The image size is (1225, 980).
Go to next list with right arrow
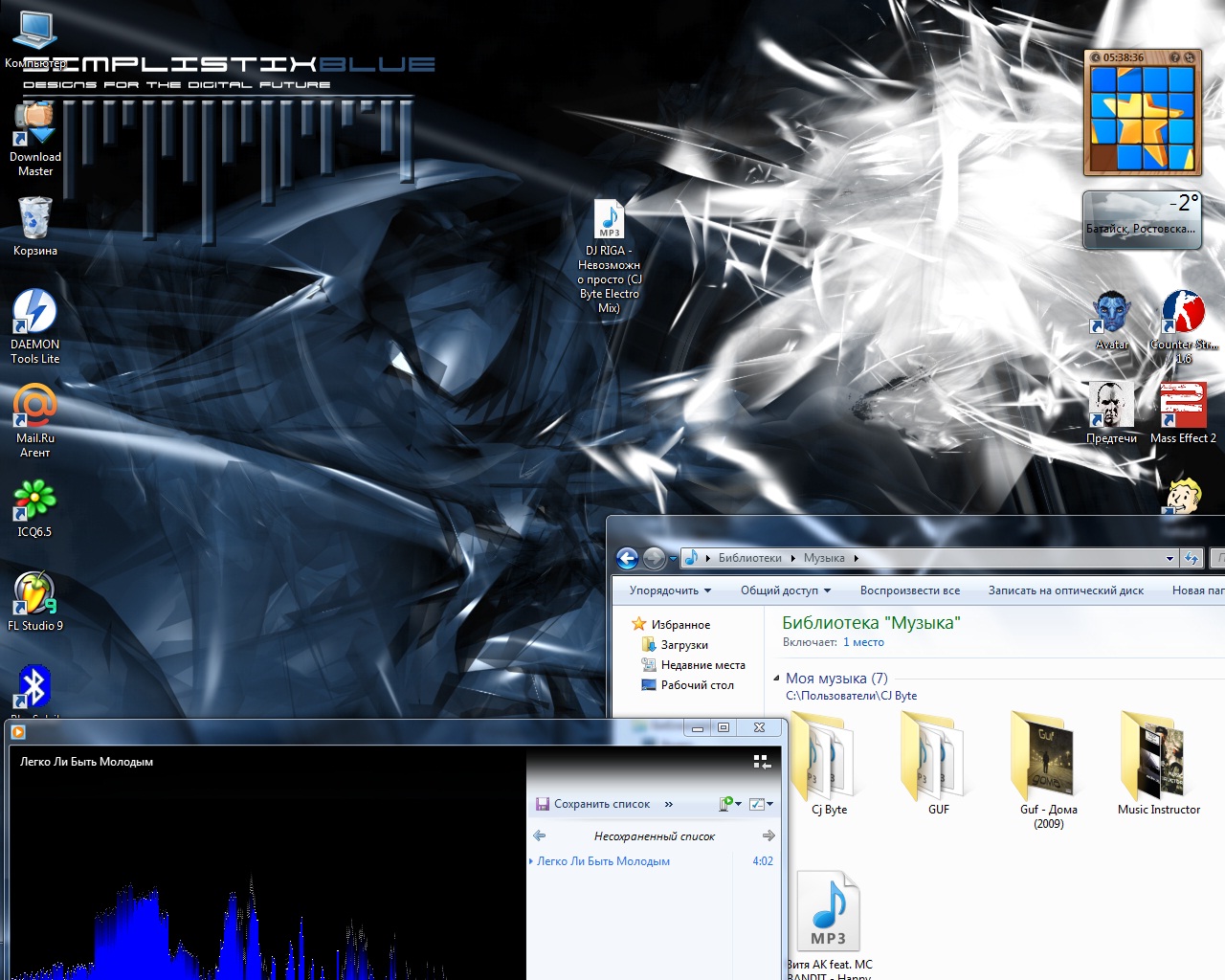(x=768, y=835)
